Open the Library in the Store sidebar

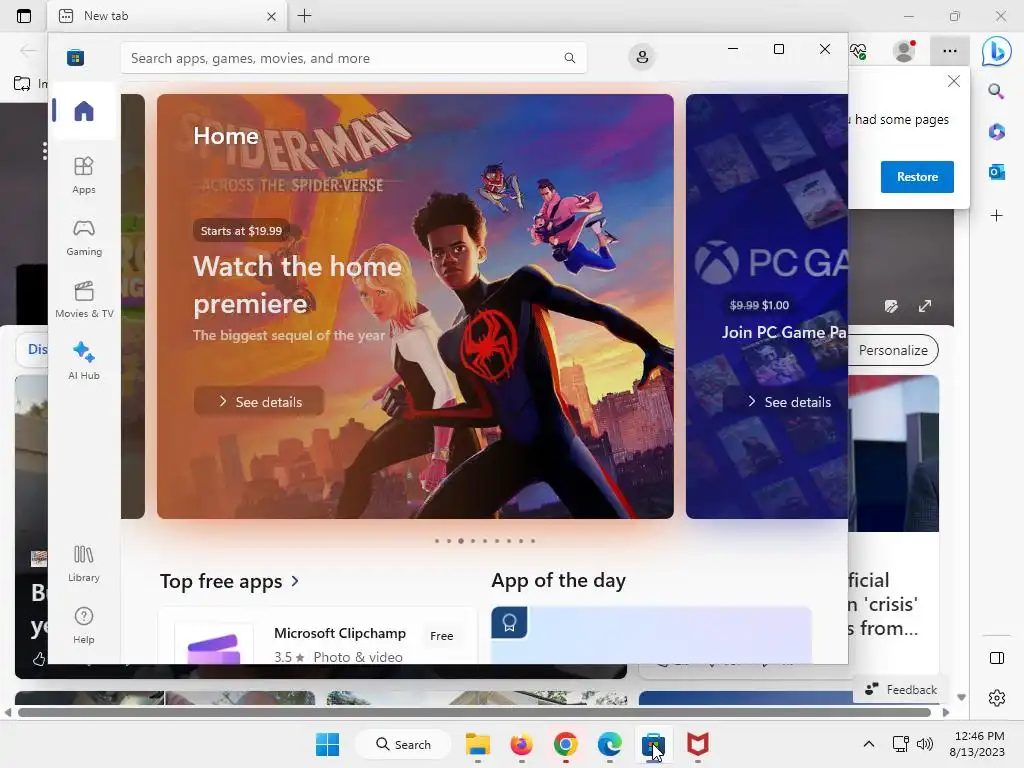click(x=84, y=563)
